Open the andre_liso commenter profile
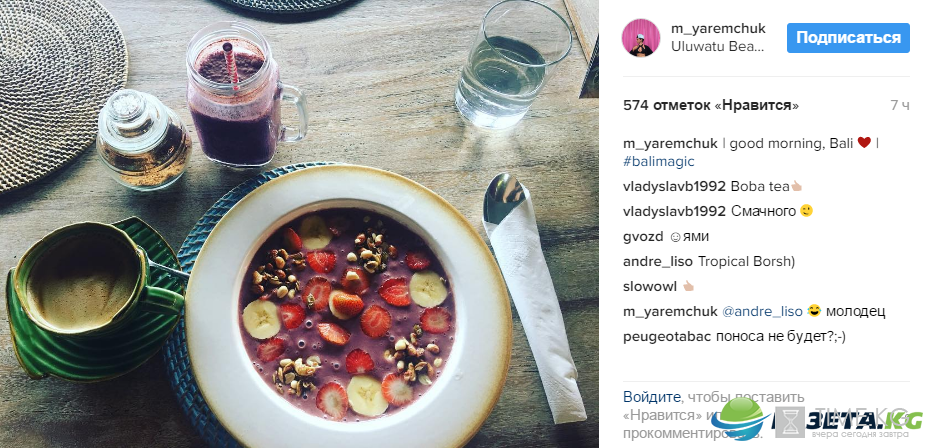Image resolution: width=930 pixels, height=448 pixels. [658, 261]
